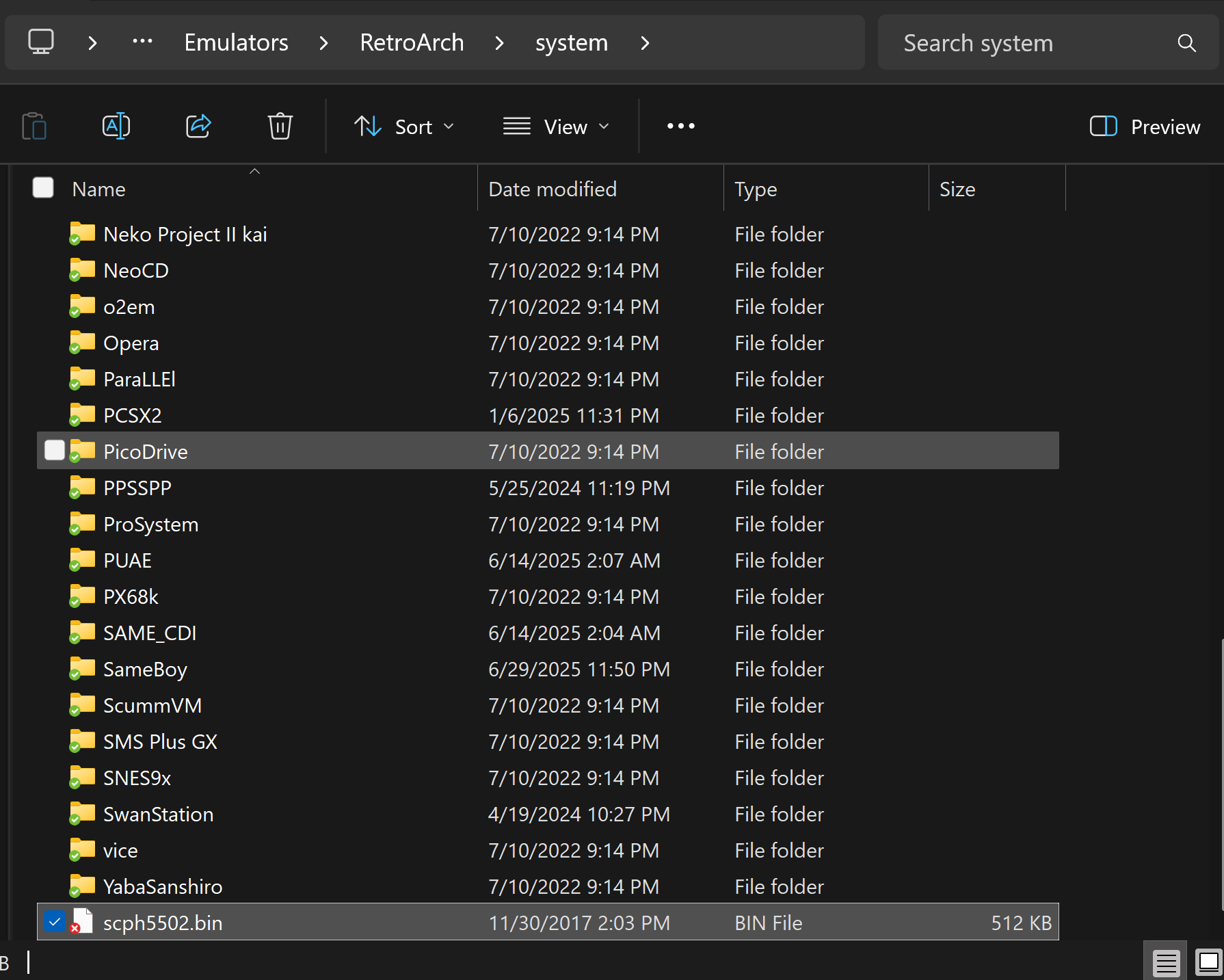1224x980 pixels.
Task: Click the BIN File type cell
Action: tap(769, 923)
